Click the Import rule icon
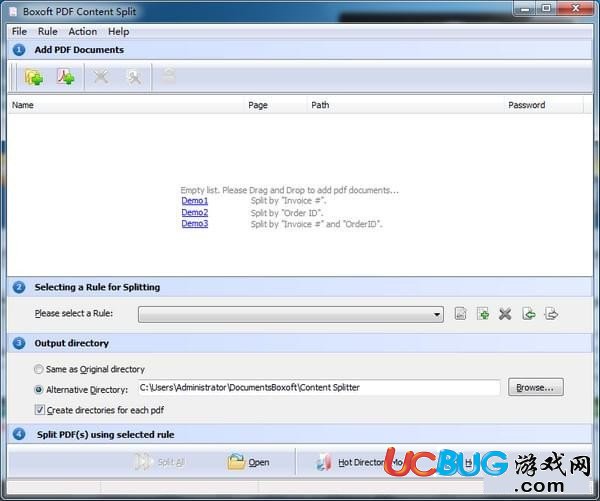The image size is (600, 501). coord(528,314)
